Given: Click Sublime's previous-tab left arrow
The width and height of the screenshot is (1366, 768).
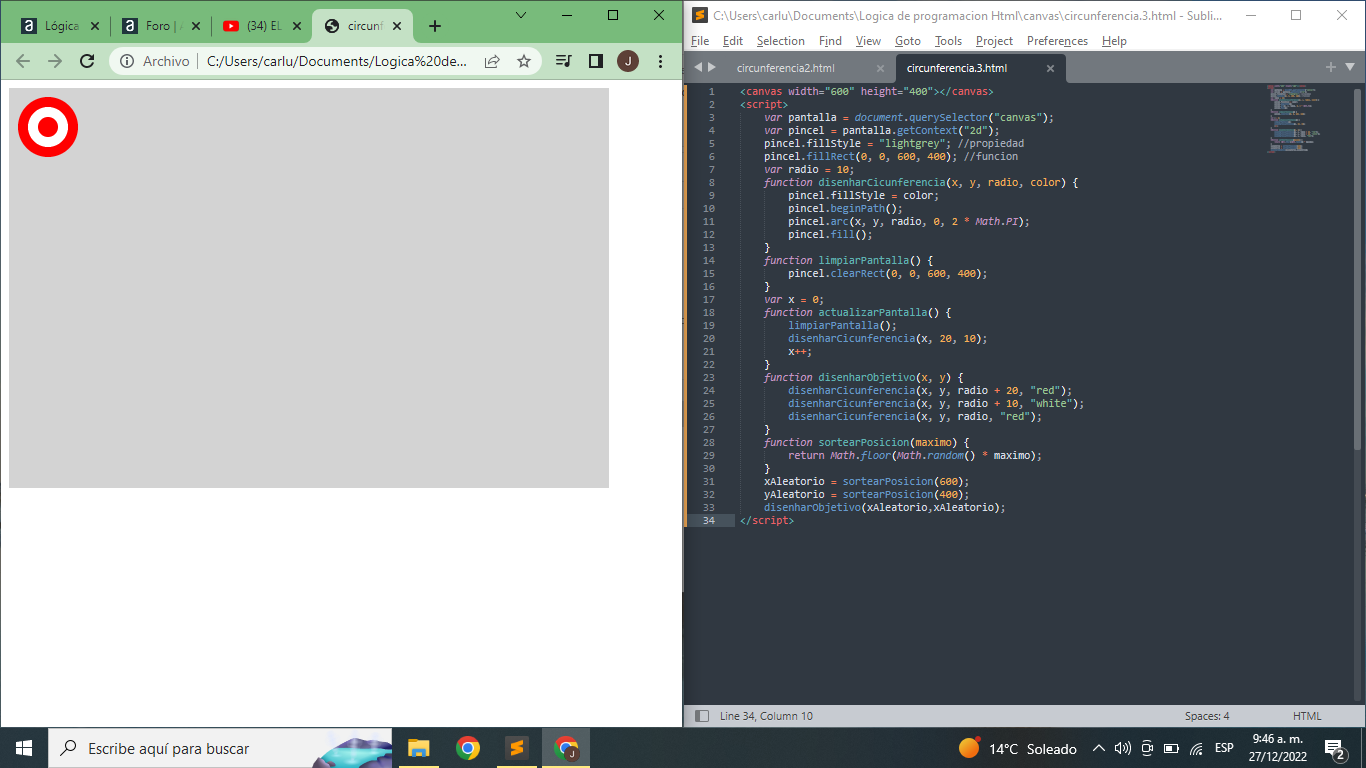Looking at the screenshot, I should coord(698,67).
